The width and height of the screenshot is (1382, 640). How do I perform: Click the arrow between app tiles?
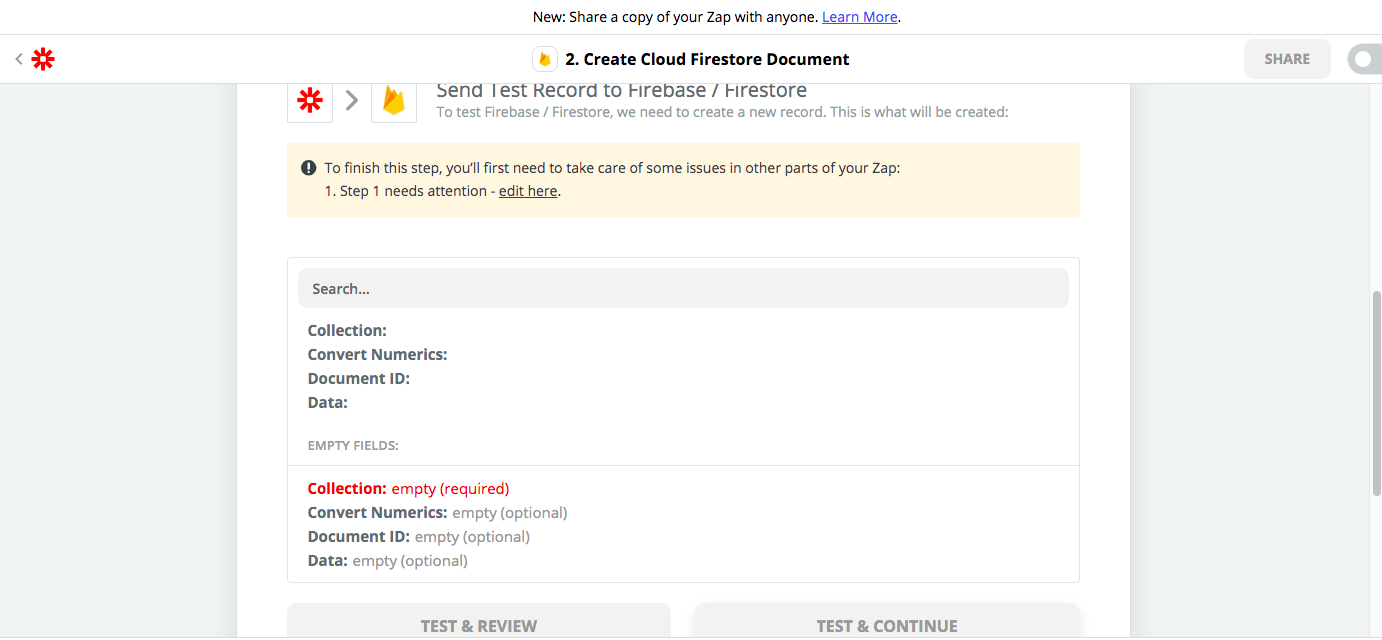click(352, 100)
